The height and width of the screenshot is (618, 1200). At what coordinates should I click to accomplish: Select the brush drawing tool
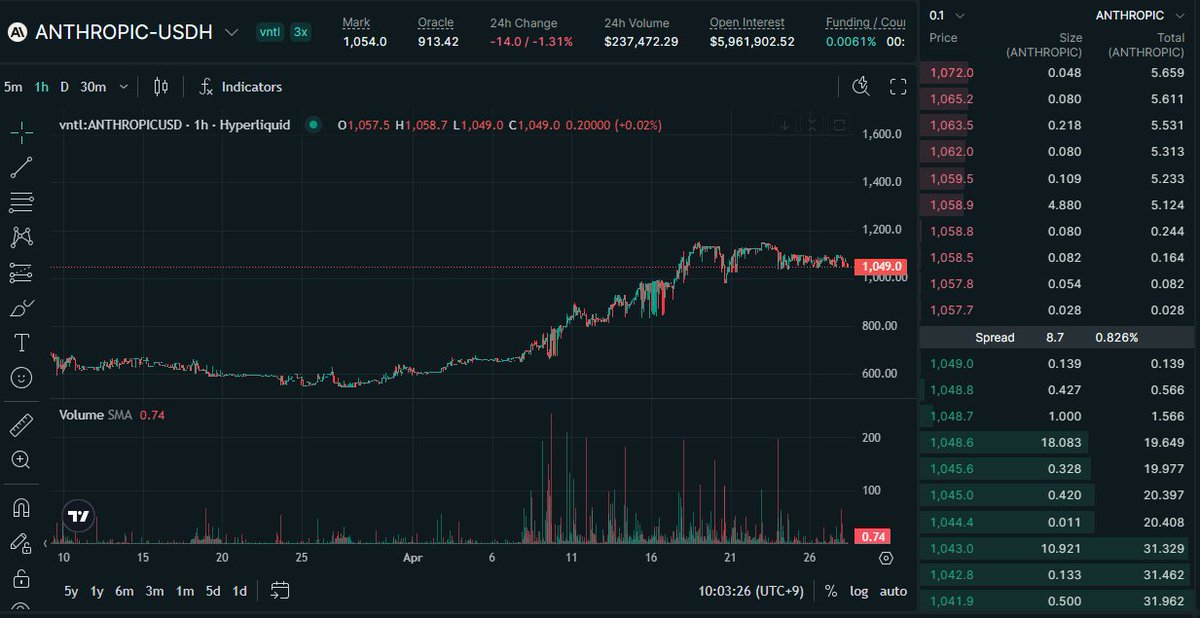[21, 307]
